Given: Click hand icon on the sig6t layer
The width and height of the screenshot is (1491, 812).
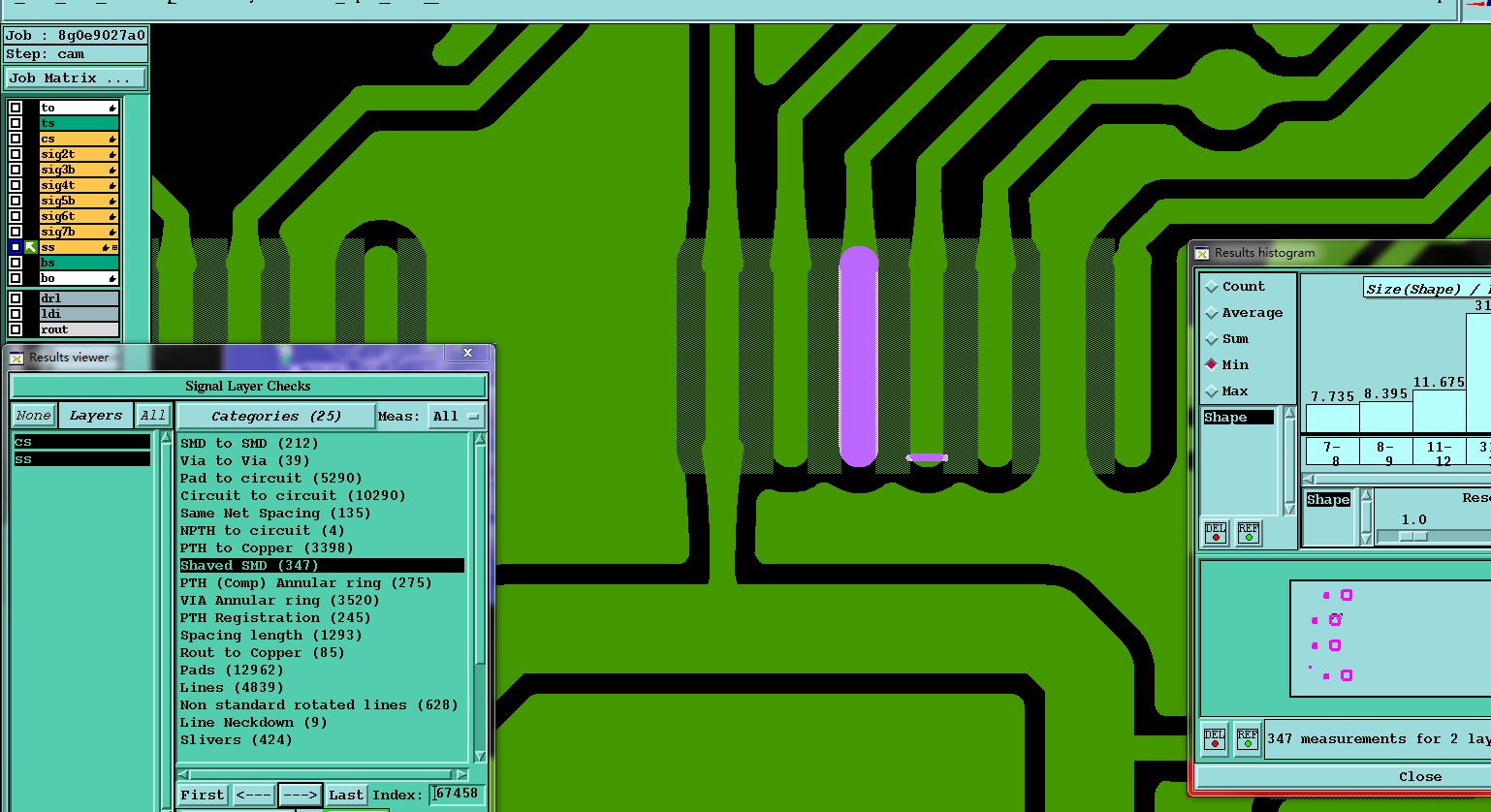Looking at the screenshot, I should coord(112,216).
